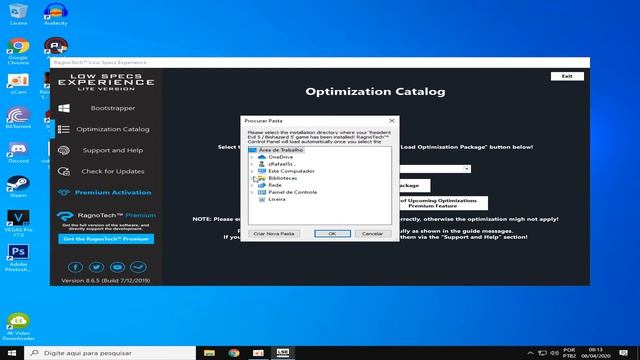
Task: Open the Discord desktop shortcut
Action: click(x=18, y=153)
